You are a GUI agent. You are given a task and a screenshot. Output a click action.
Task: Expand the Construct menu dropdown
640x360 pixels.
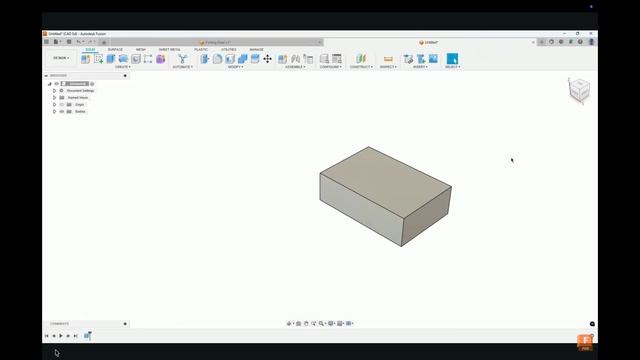pos(361,67)
